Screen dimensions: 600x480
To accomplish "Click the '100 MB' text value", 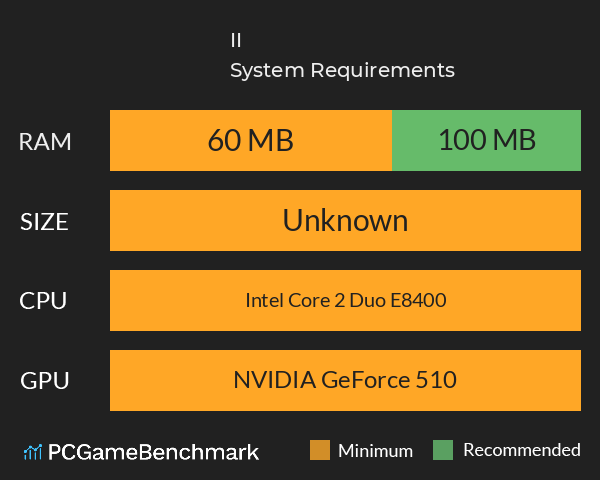I will (x=487, y=140).
